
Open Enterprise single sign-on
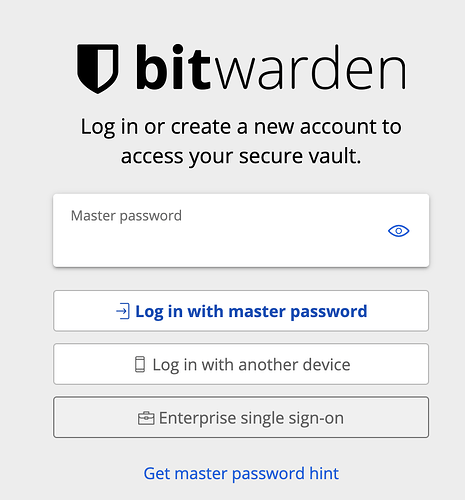point(241,417)
